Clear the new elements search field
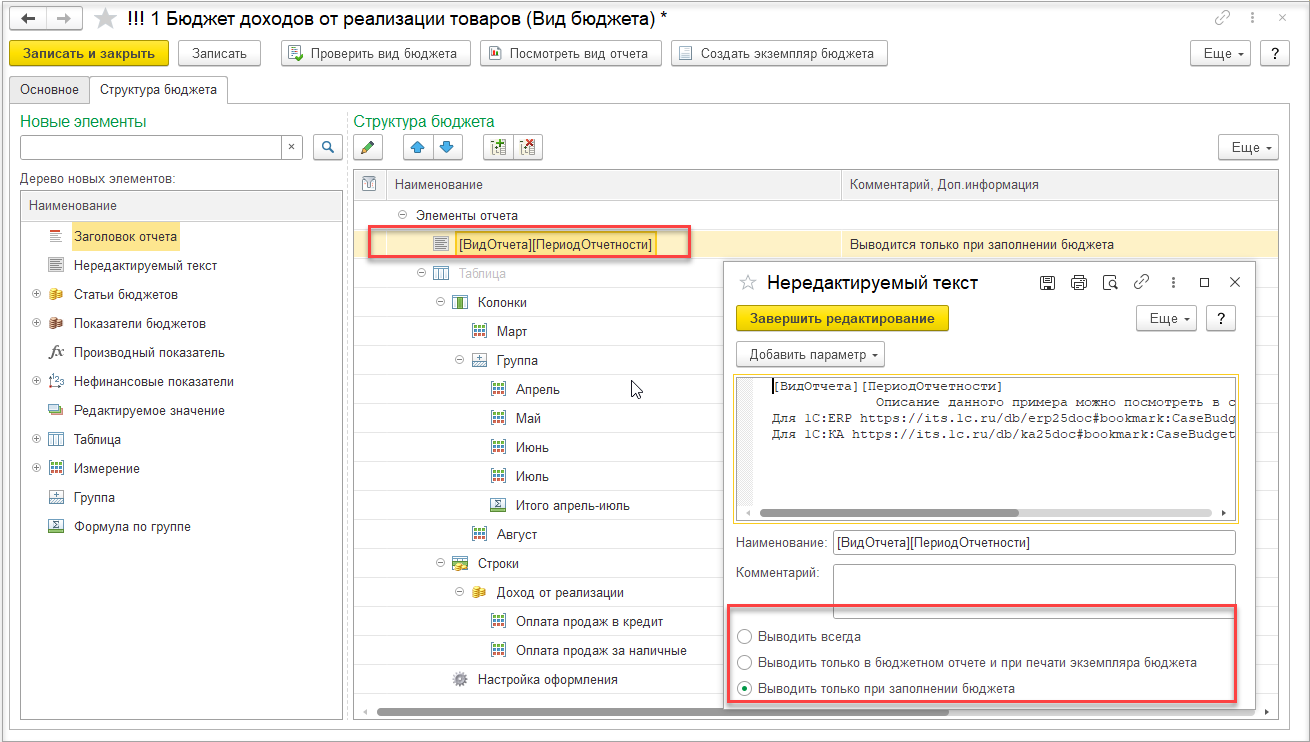 [292, 147]
